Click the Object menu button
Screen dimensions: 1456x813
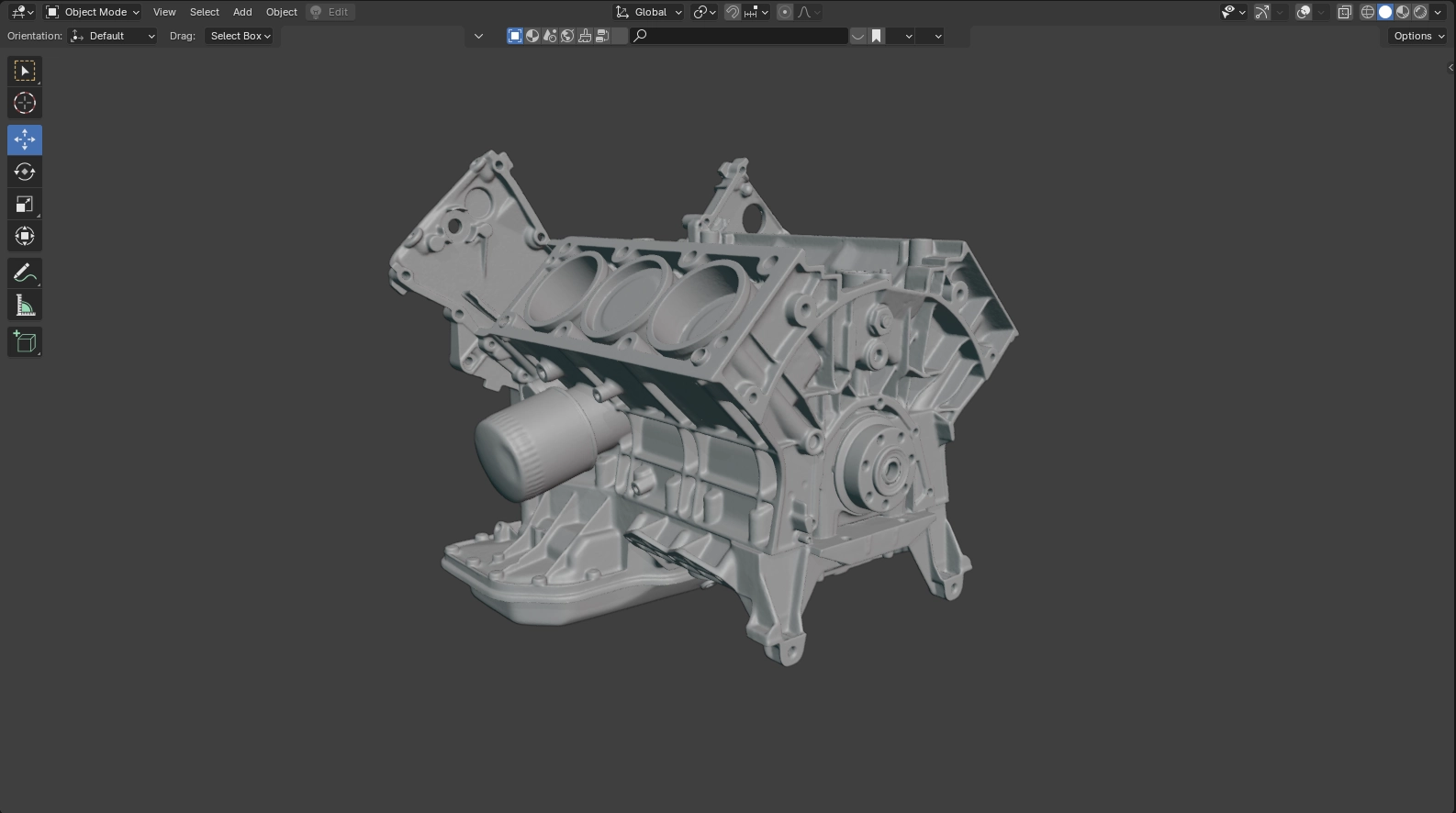click(281, 12)
